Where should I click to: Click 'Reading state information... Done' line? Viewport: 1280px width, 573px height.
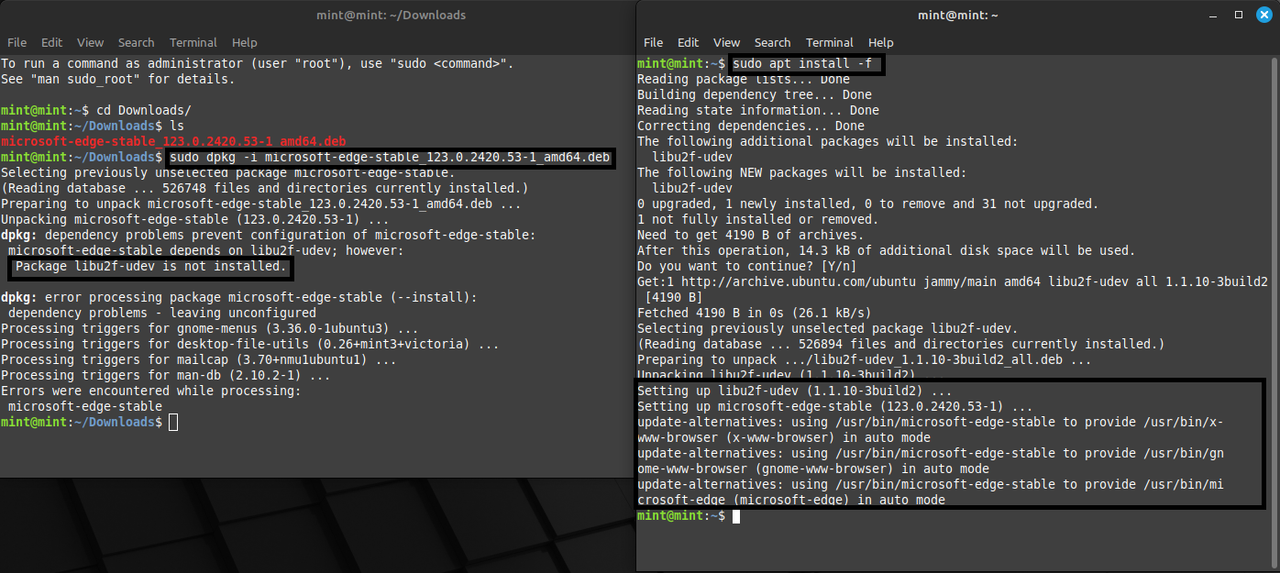point(758,111)
